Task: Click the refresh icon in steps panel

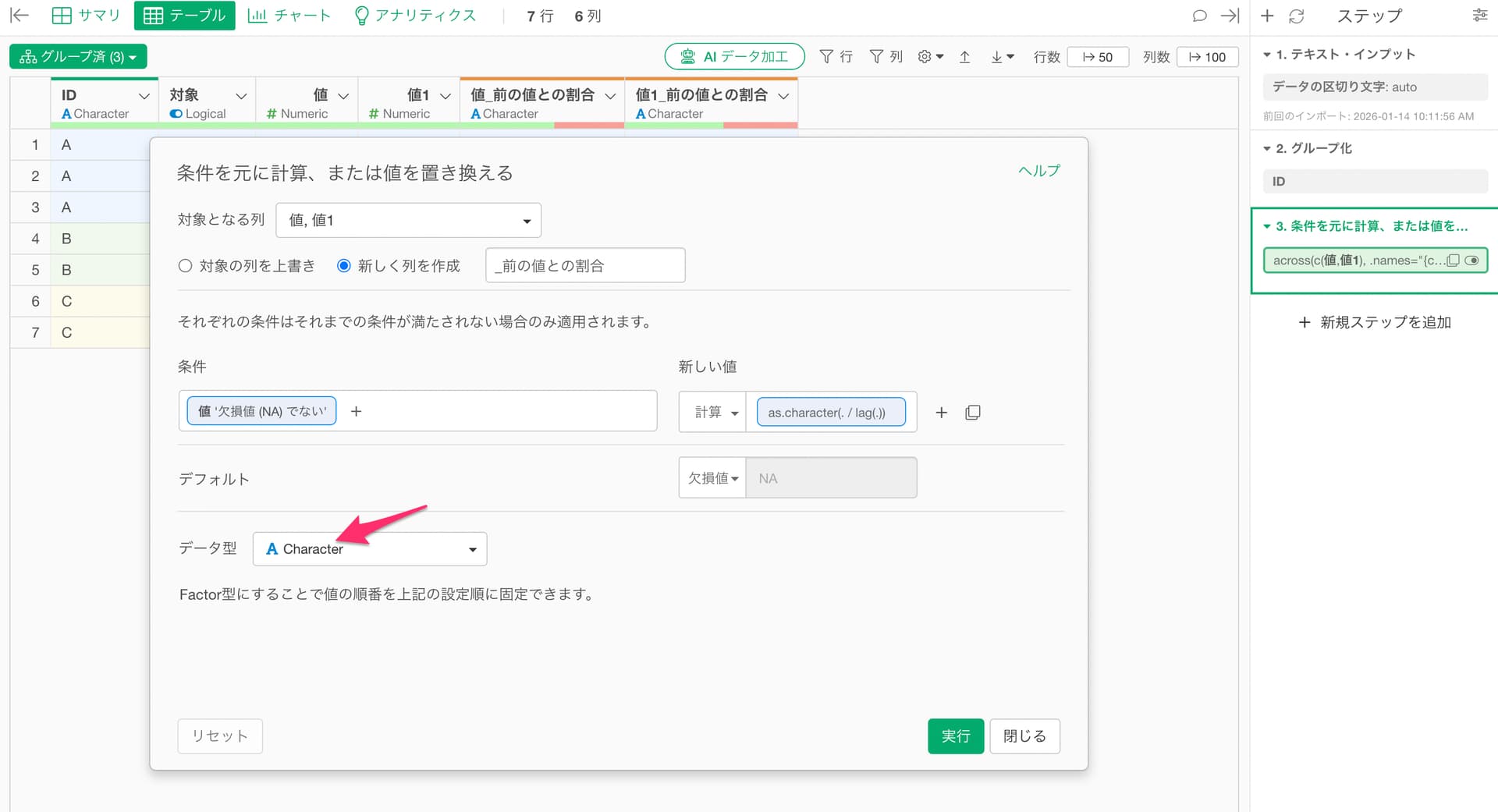Action: pyautogui.click(x=1296, y=16)
